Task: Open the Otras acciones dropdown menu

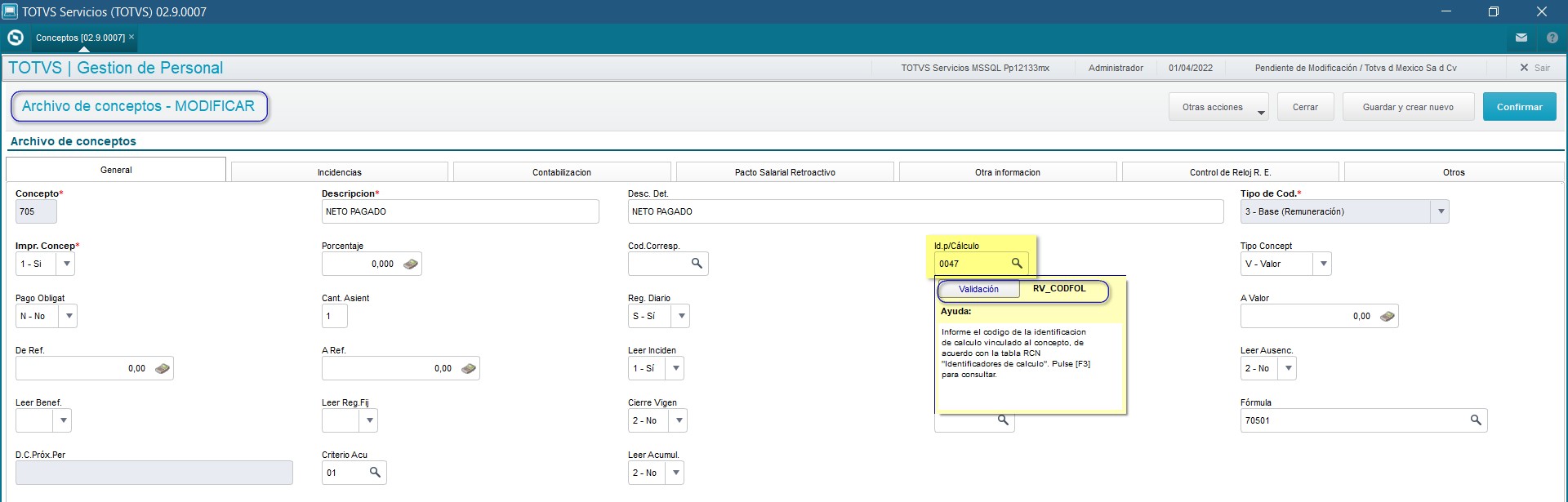Action: click(1218, 107)
